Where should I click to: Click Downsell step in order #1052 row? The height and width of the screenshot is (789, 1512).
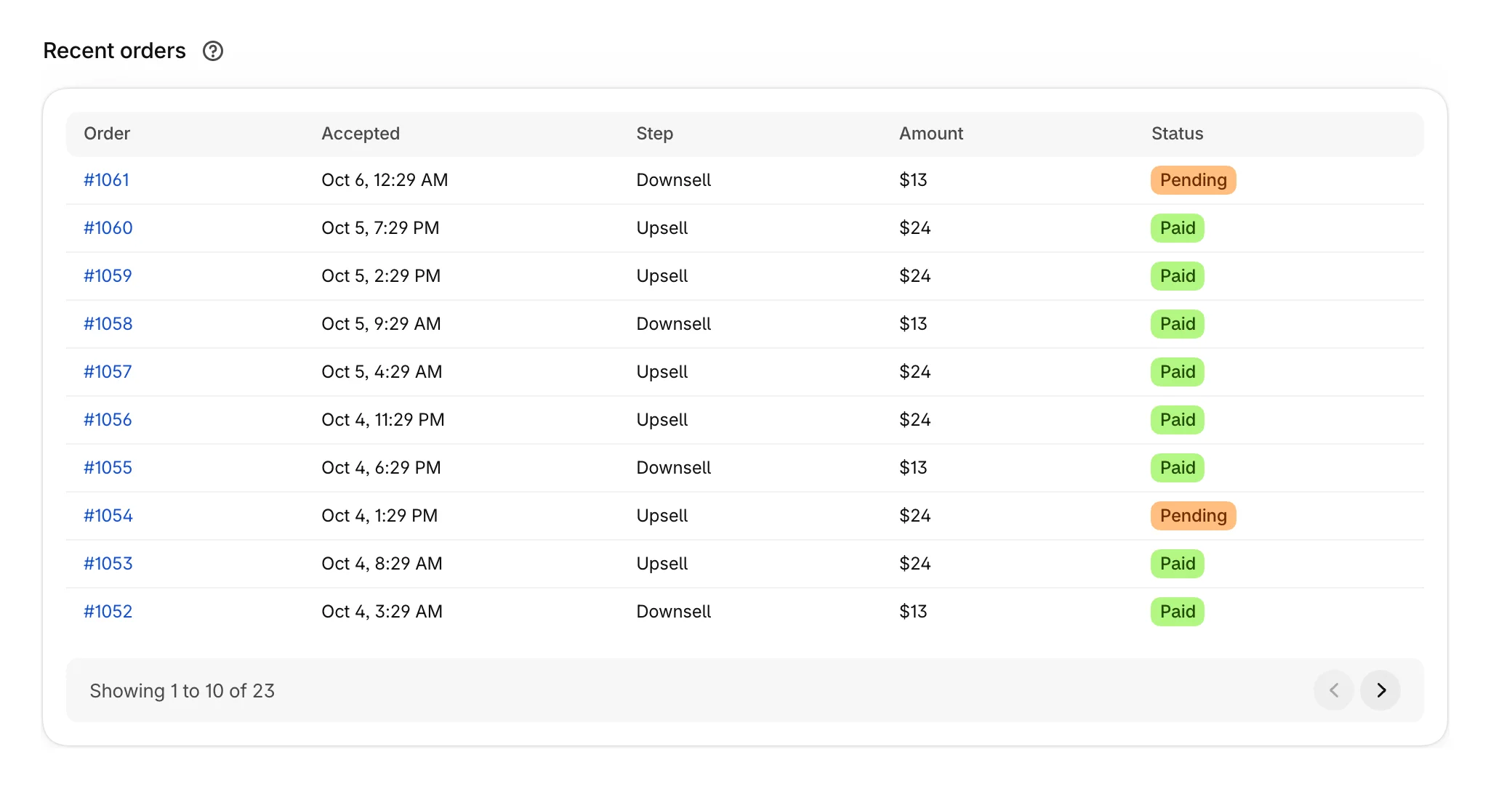[x=674, y=612]
